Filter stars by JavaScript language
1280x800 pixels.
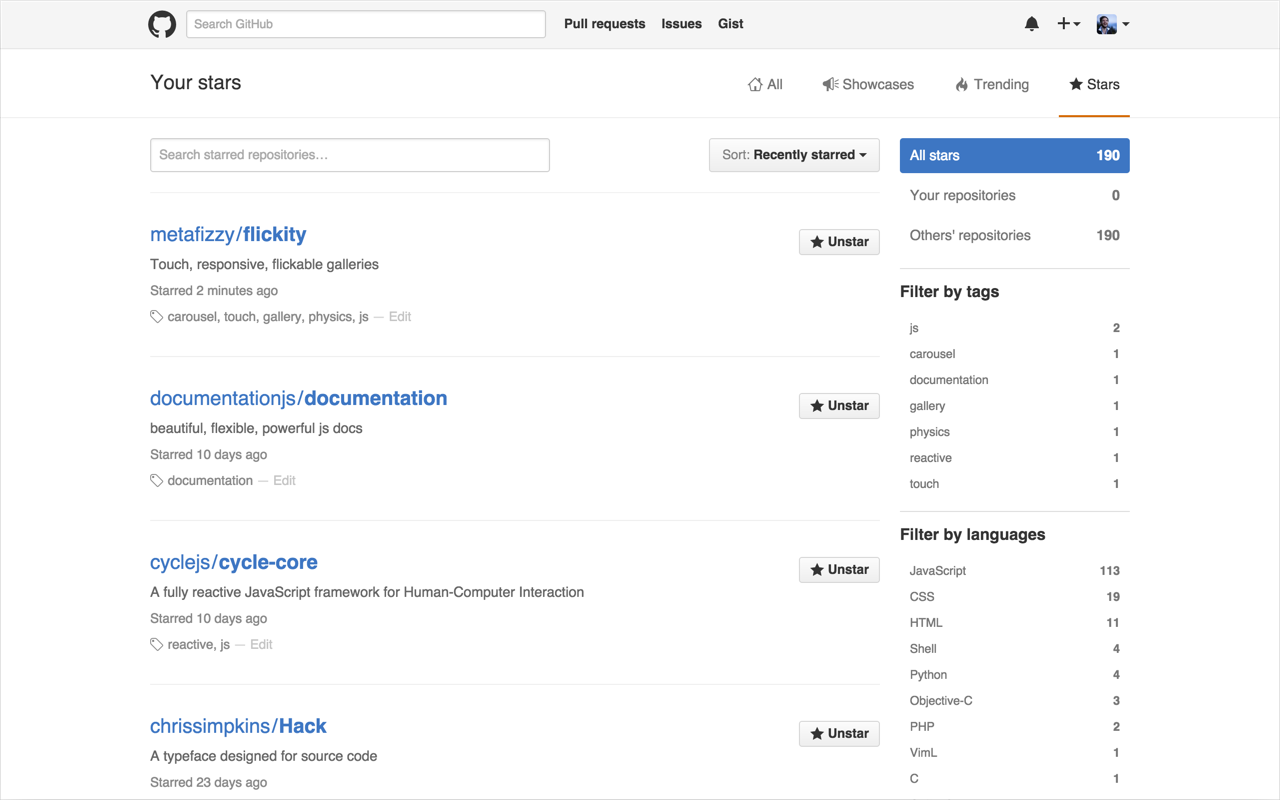pos(937,570)
